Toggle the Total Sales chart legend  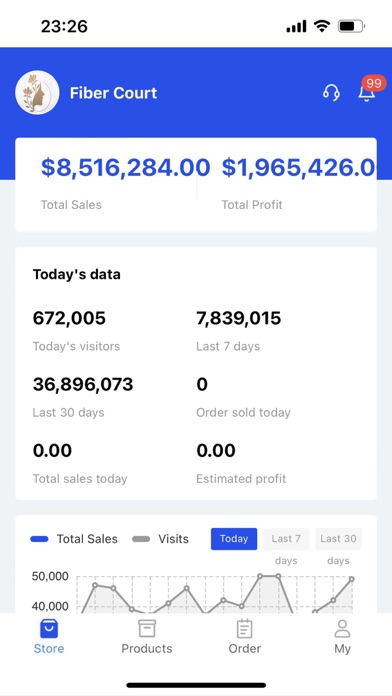[74, 539]
